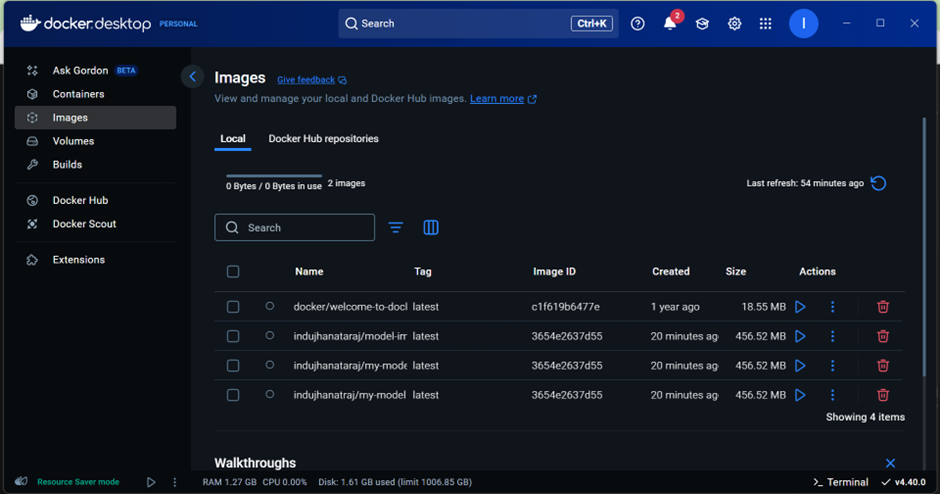This screenshot has width=940, height=494.
Task: Go to Containers in sidebar
Action: click(95, 94)
